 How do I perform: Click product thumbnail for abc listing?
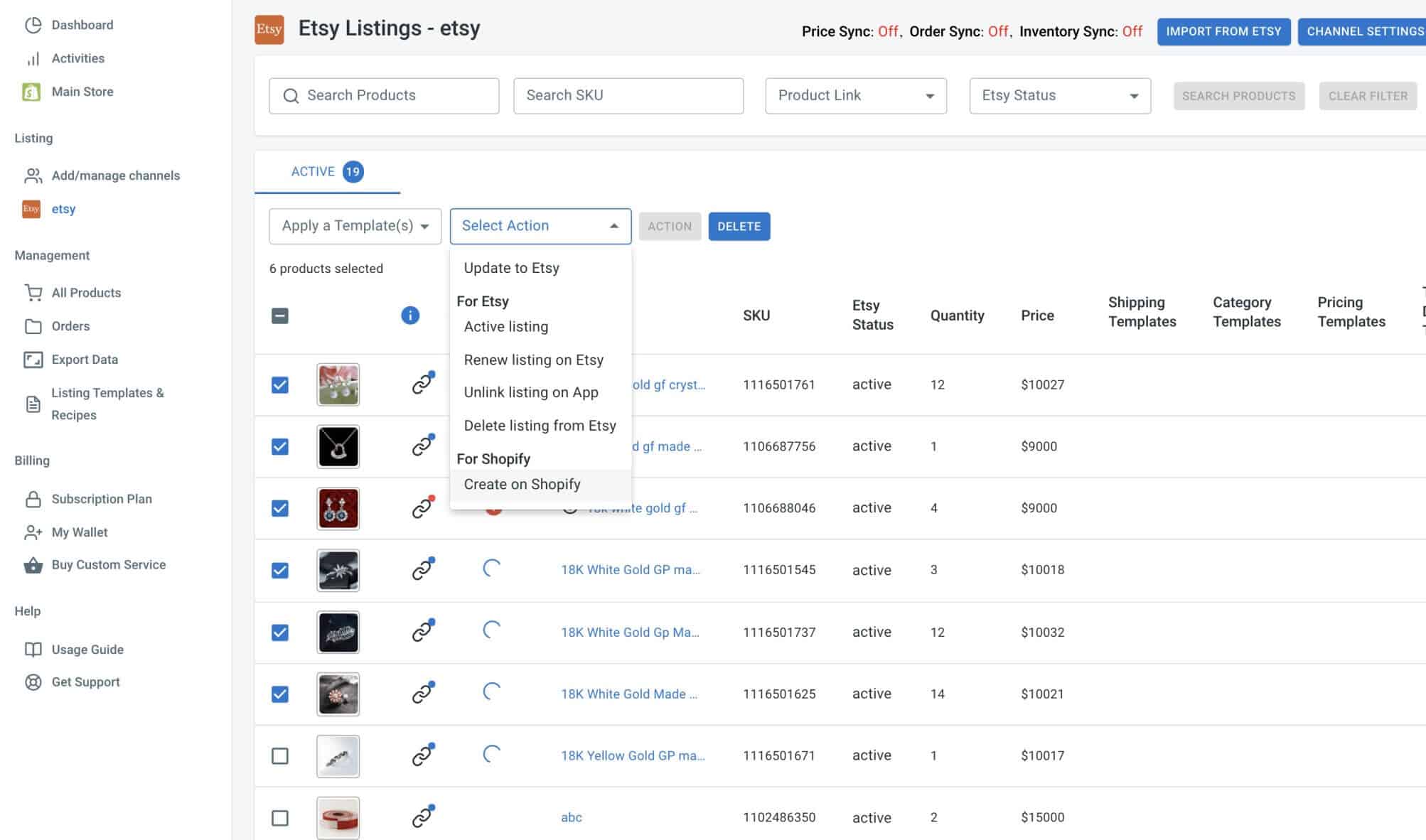pyautogui.click(x=337, y=817)
